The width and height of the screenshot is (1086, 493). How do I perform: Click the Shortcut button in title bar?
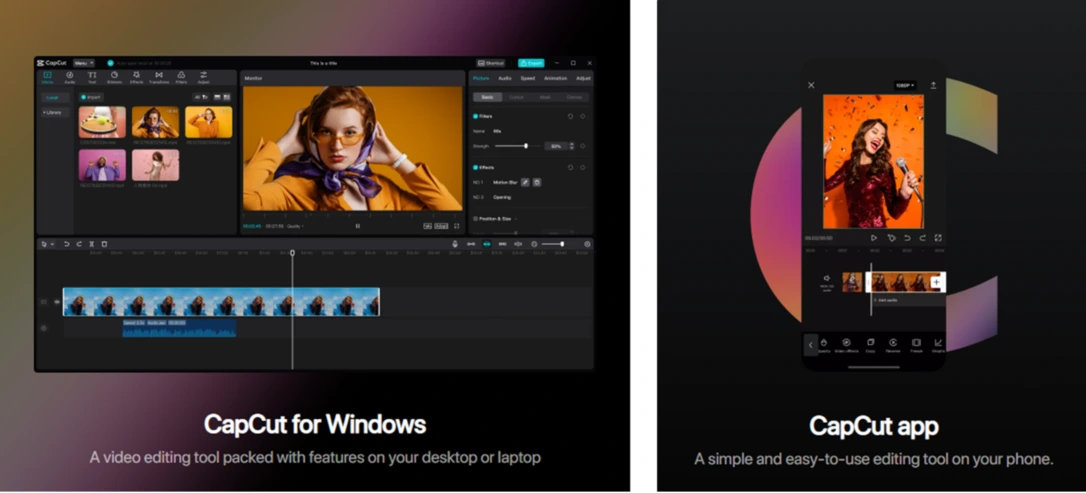pos(490,63)
